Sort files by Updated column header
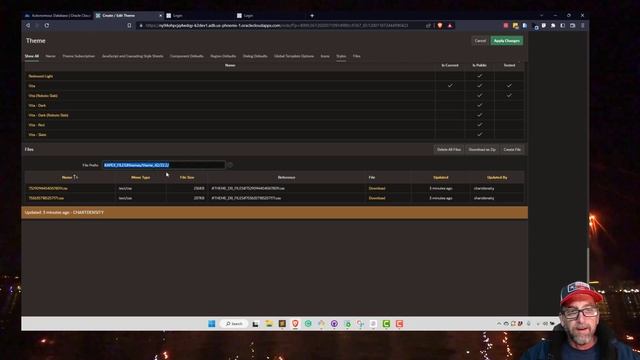 tap(441, 178)
